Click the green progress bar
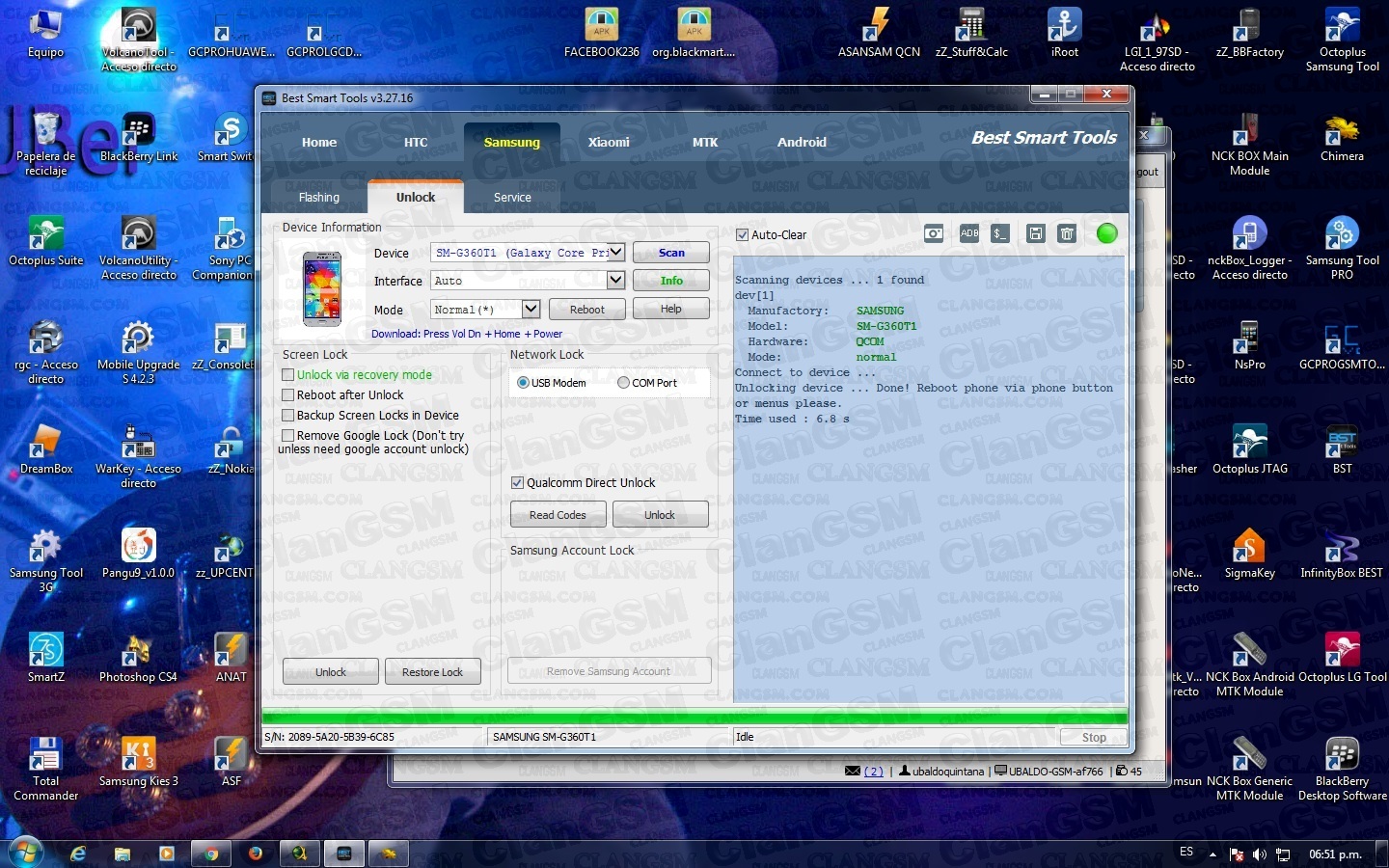This screenshot has height=868, width=1389. pos(694,718)
